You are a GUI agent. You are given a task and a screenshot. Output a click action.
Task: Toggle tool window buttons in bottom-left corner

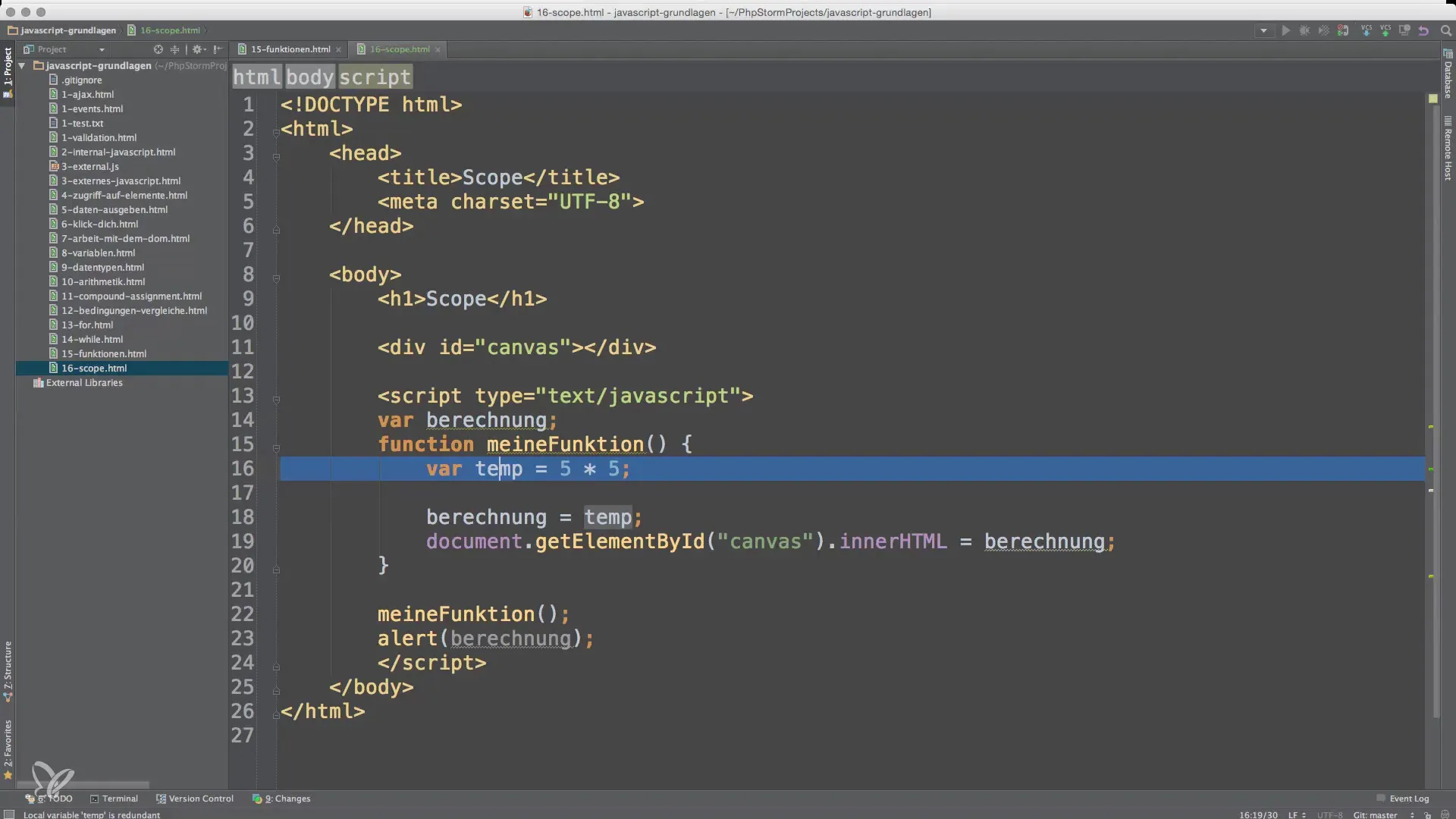tap(9, 814)
